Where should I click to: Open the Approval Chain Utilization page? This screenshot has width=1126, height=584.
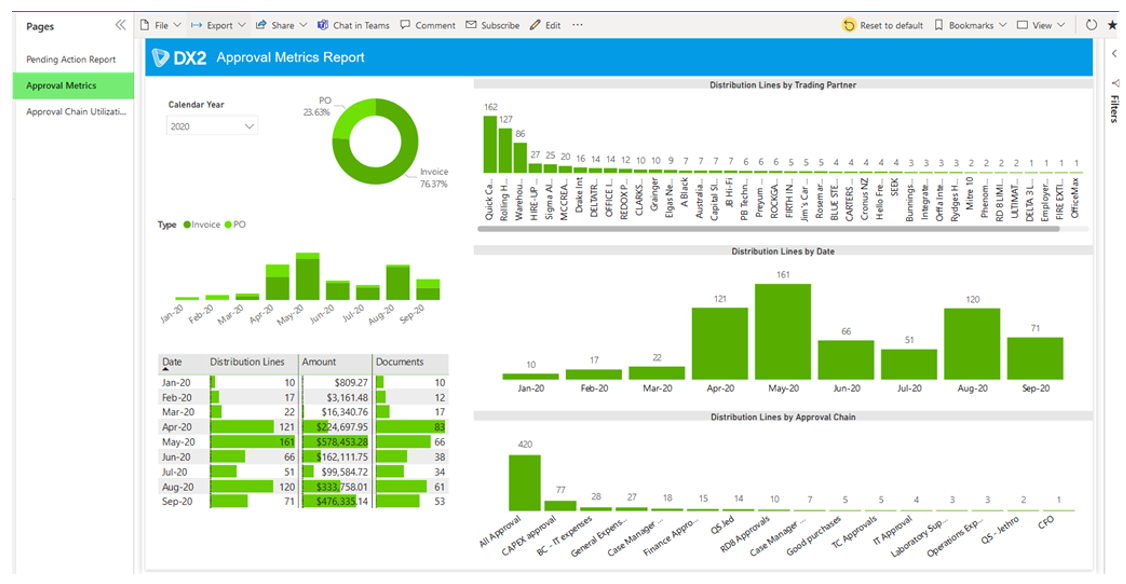[76, 112]
